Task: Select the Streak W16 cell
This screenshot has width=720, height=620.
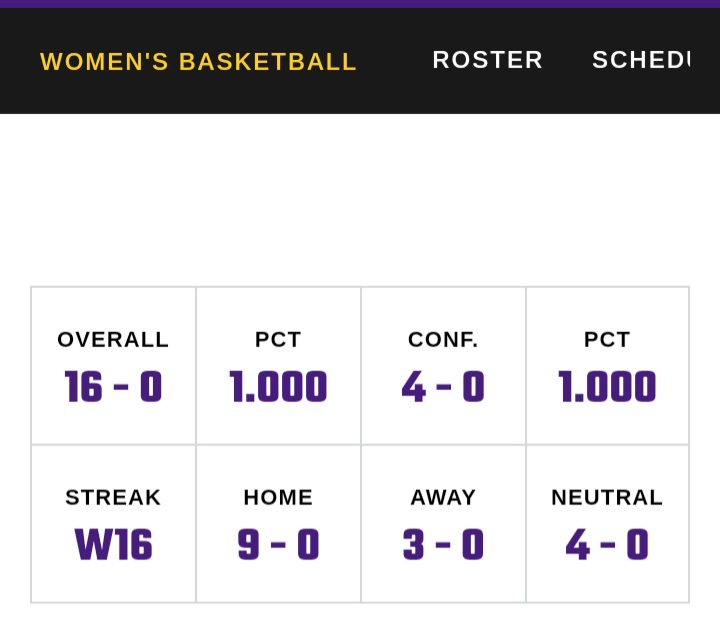Action: point(113,524)
